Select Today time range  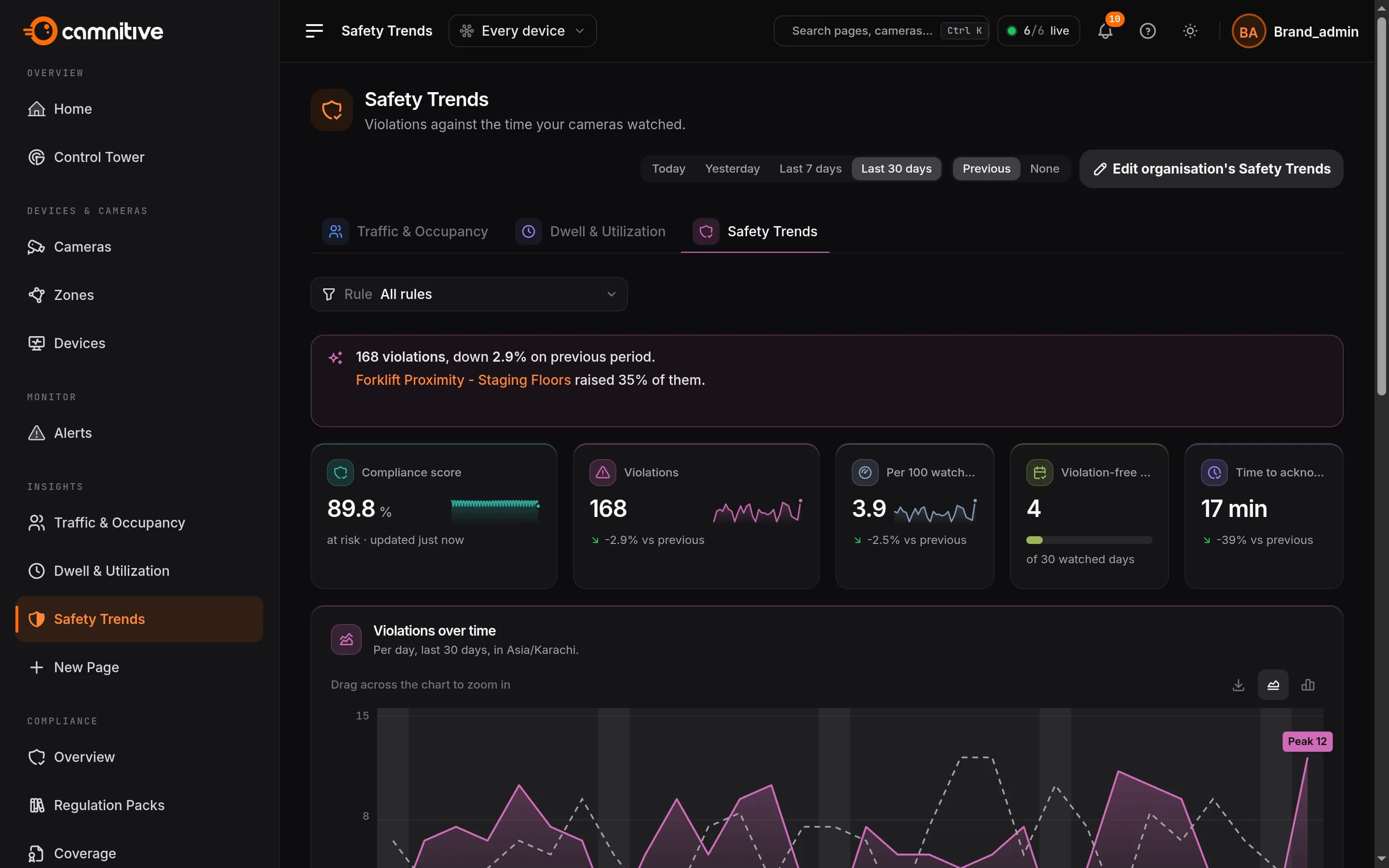pos(668,169)
